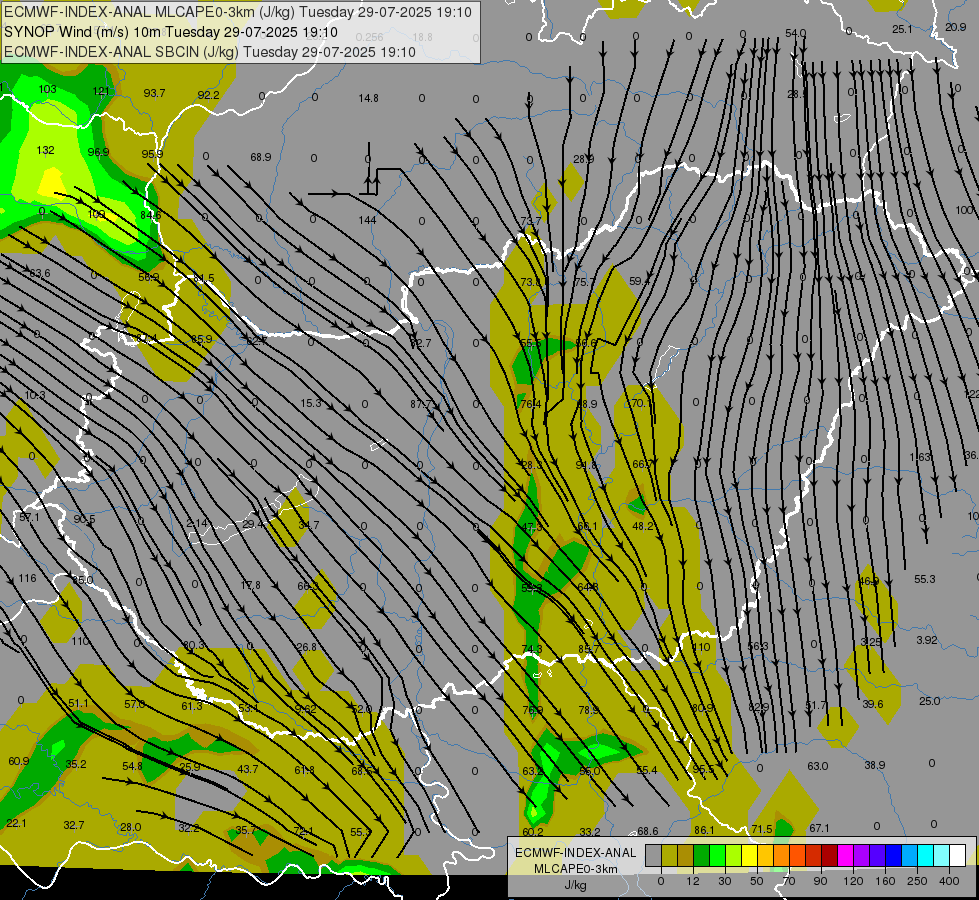Viewport: 979px width, 900px height.
Task: Click the map value 20.9
Action: [x=956, y=27]
